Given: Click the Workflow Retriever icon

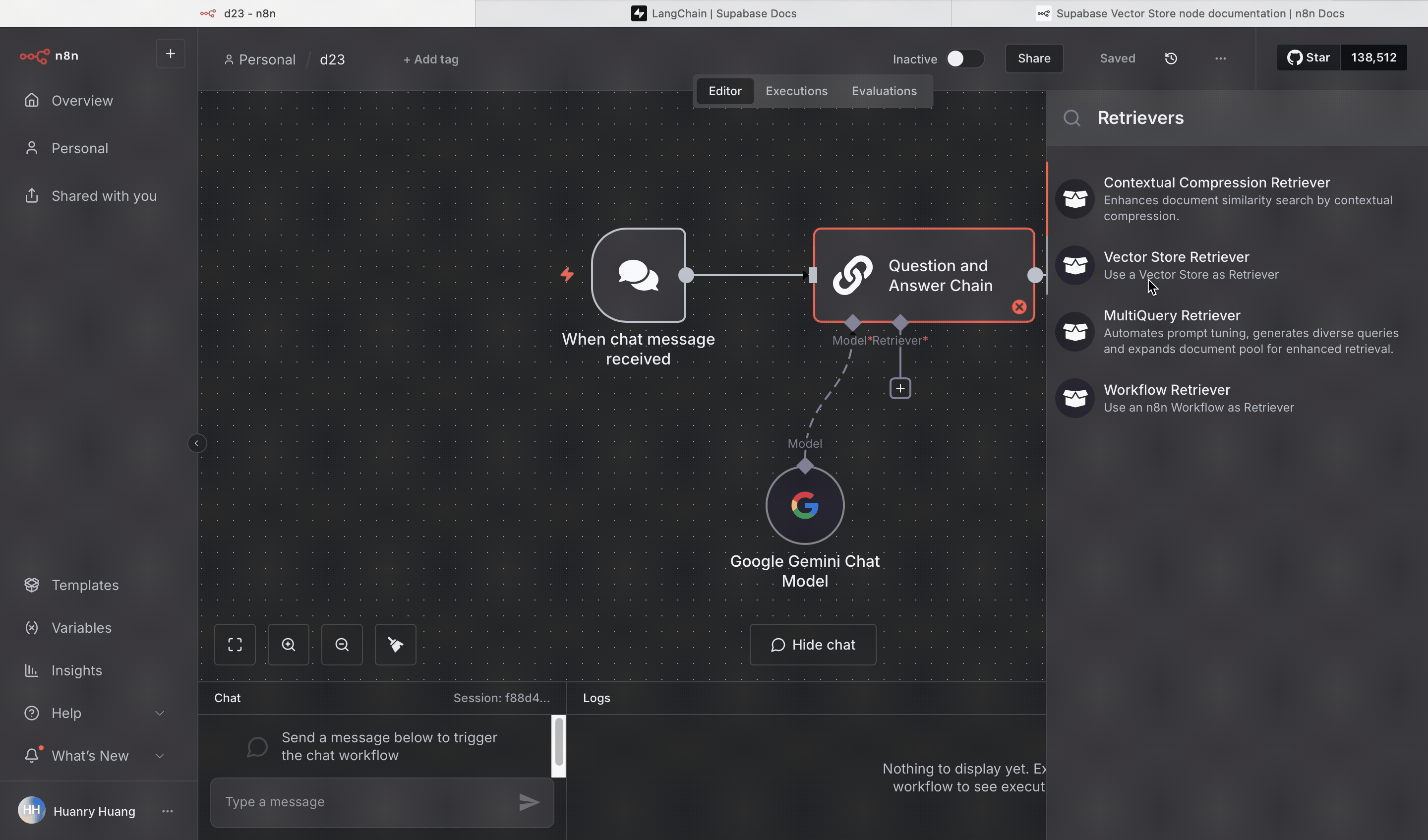Looking at the screenshot, I should [x=1074, y=398].
